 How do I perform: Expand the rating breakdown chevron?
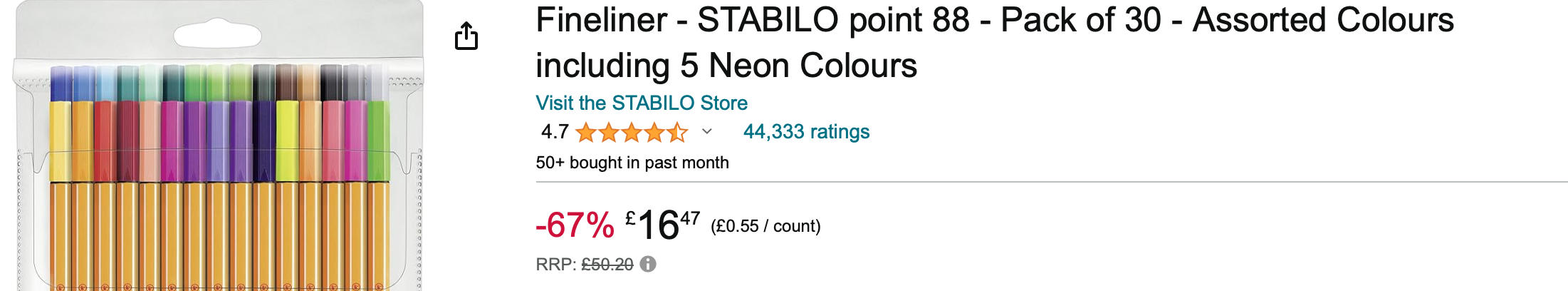(x=706, y=132)
